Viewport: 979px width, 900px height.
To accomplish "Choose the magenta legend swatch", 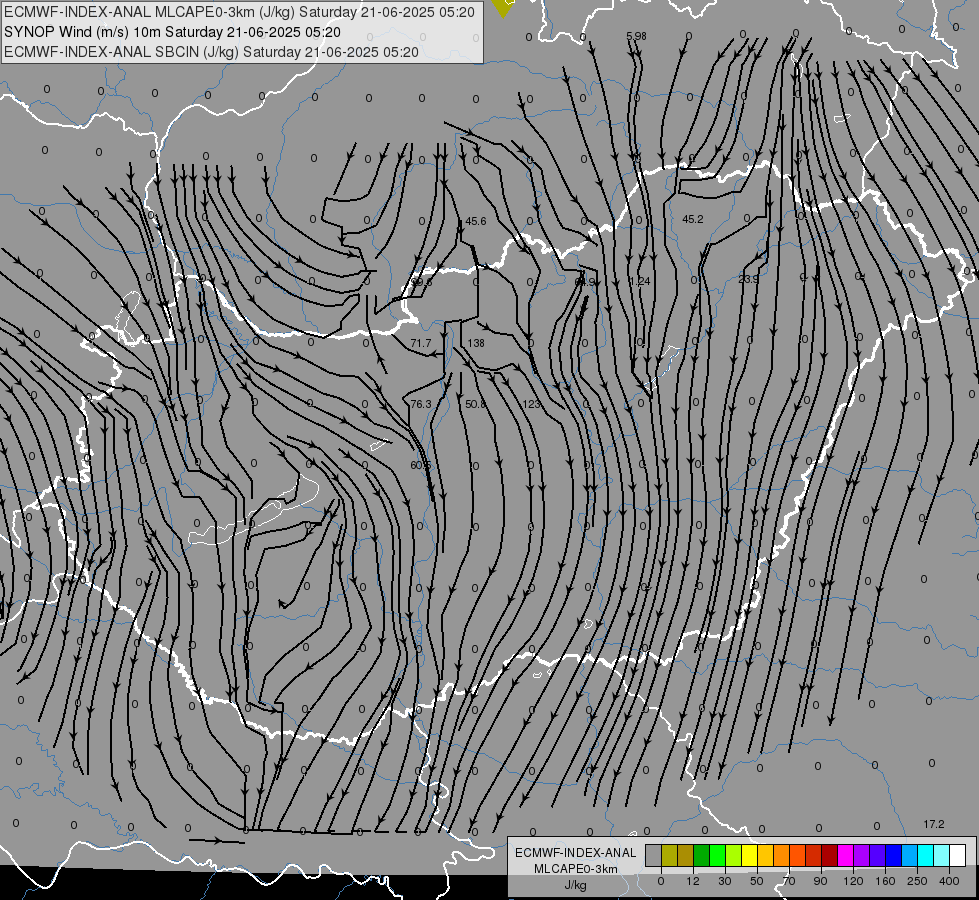I will (x=846, y=855).
